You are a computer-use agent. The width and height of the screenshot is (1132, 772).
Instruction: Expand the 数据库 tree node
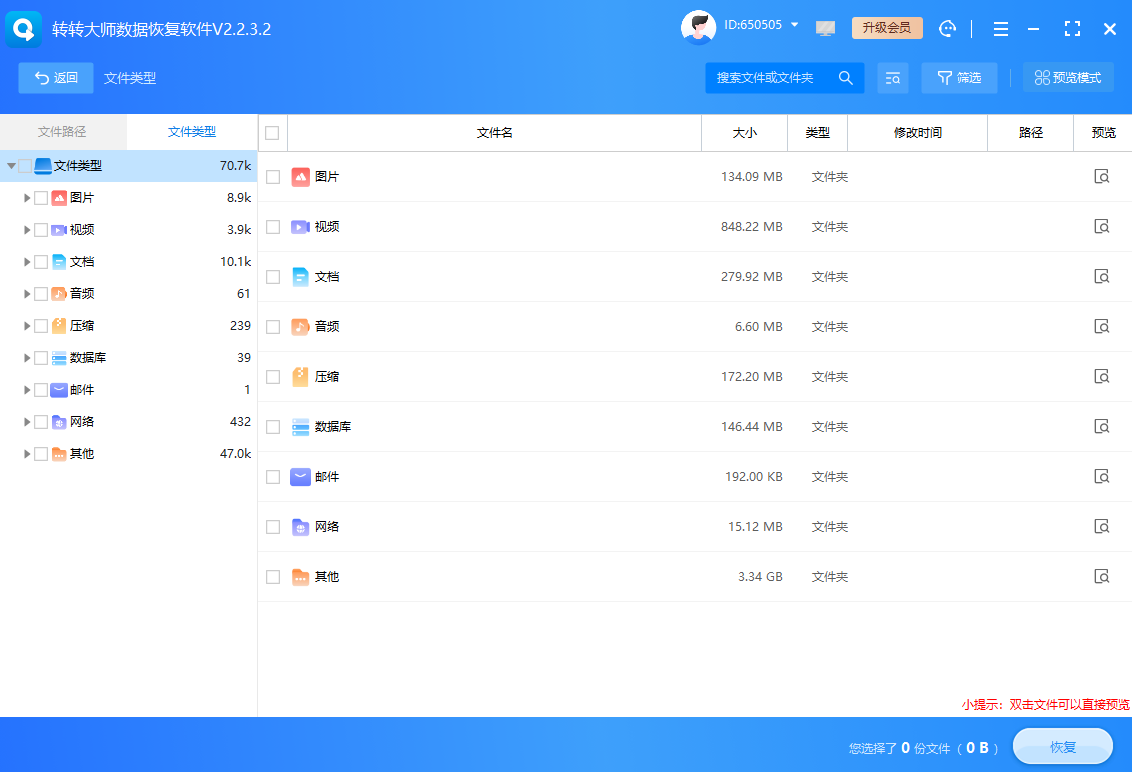pos(27,357)
